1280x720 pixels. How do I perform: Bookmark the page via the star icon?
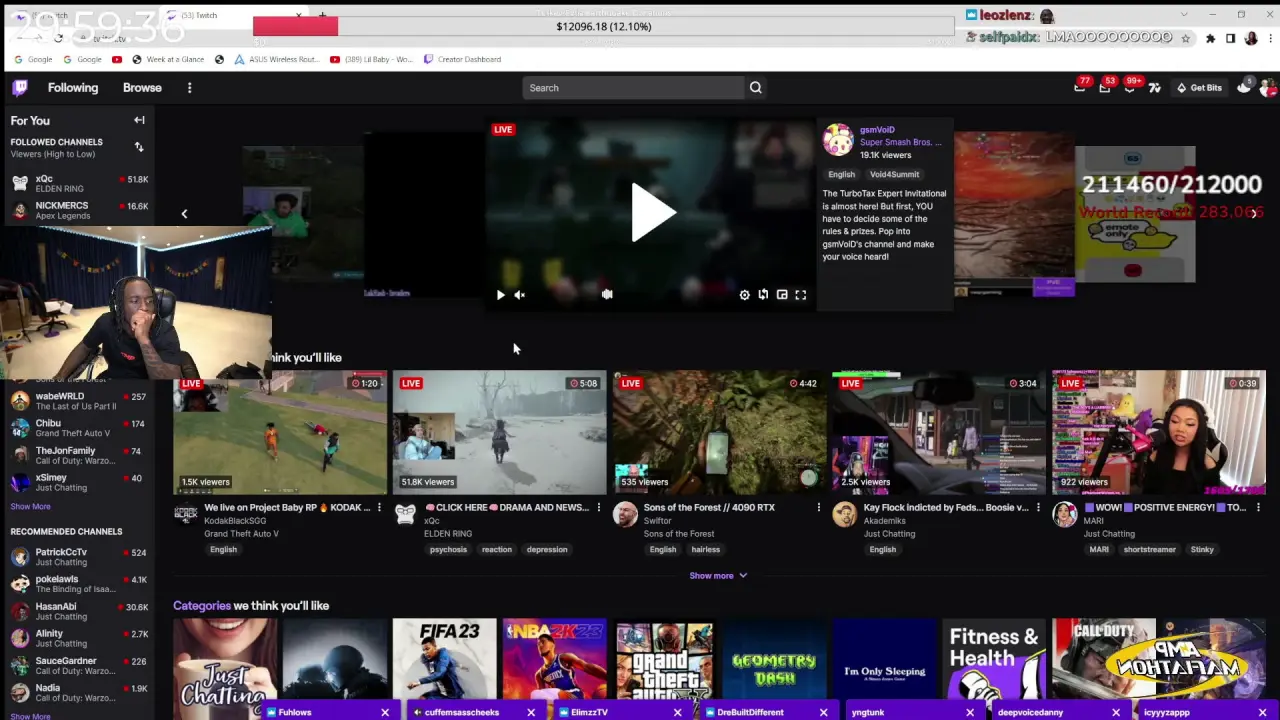1186,38
